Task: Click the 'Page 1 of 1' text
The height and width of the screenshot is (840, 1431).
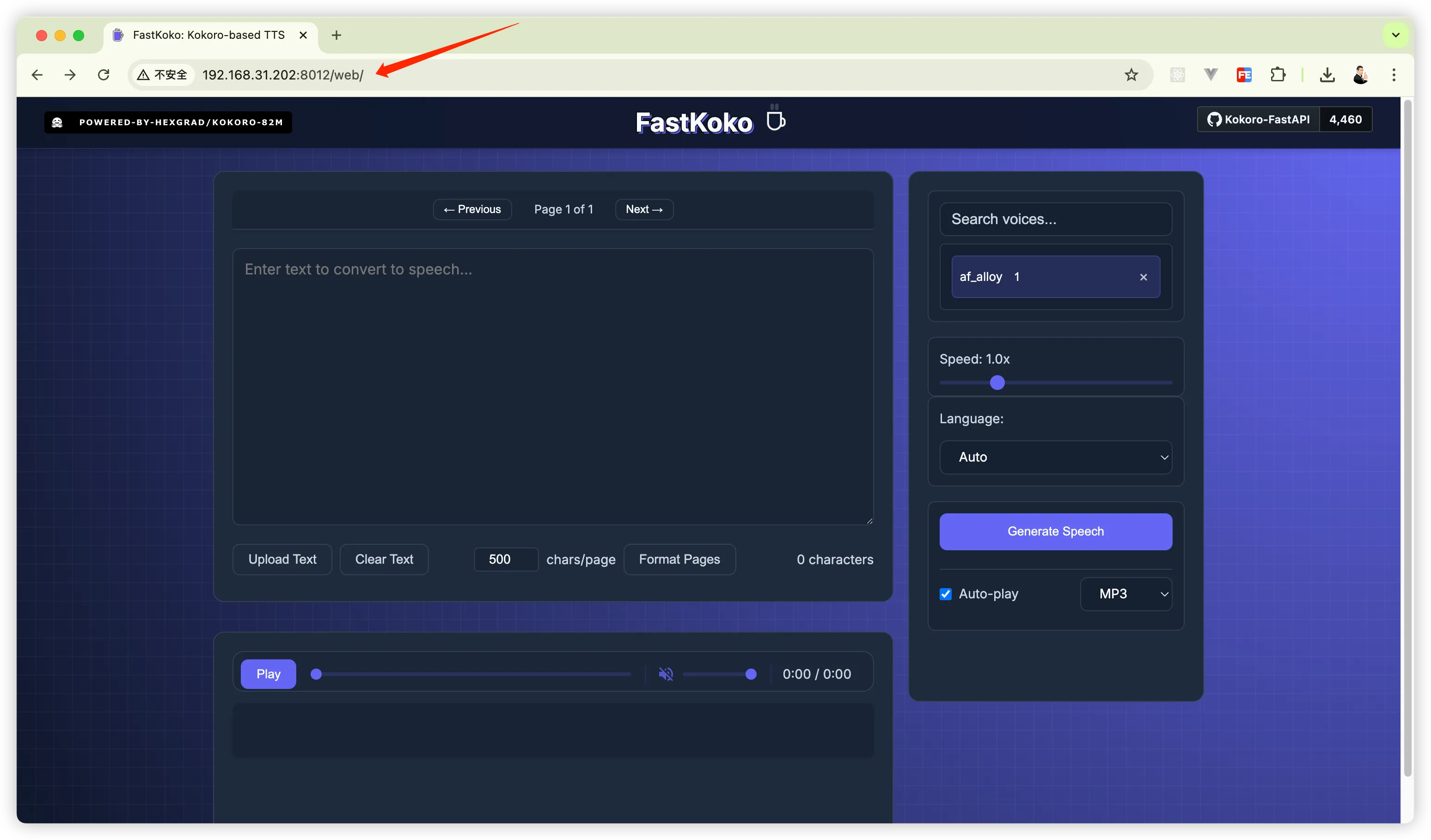Action: click(563, 209)
